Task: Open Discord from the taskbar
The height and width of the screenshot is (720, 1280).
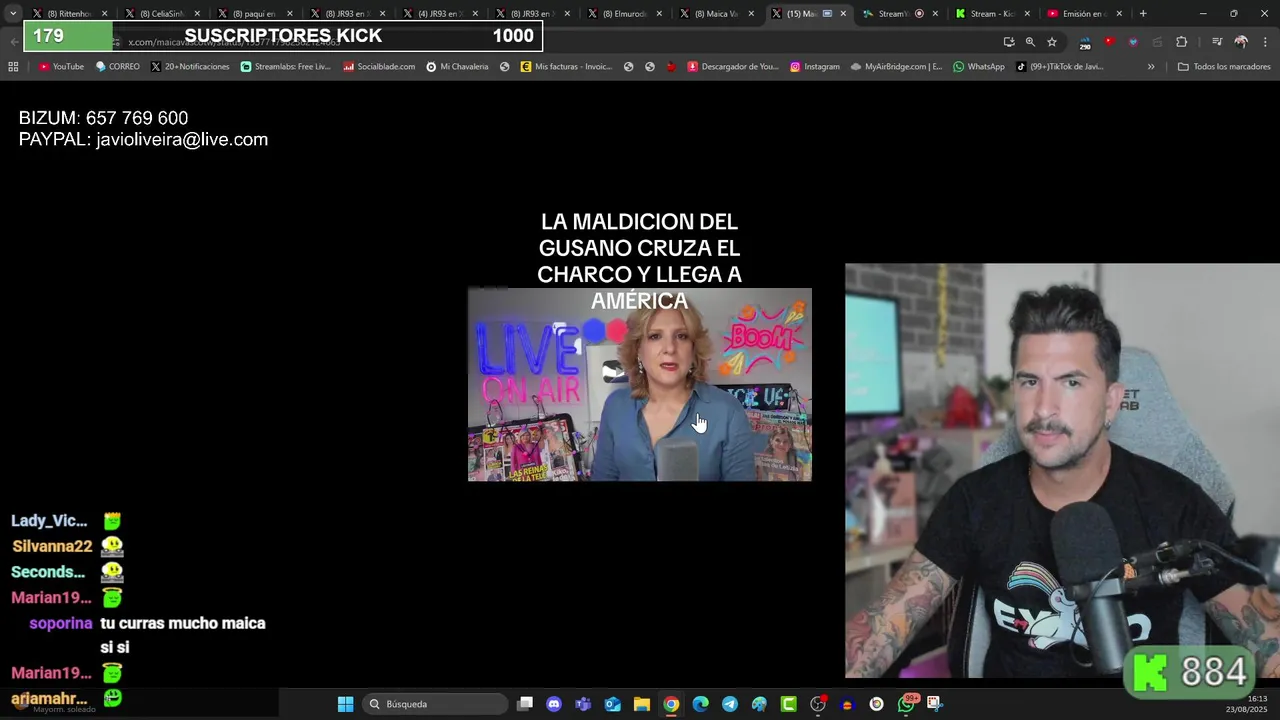Action: point(554,704)
